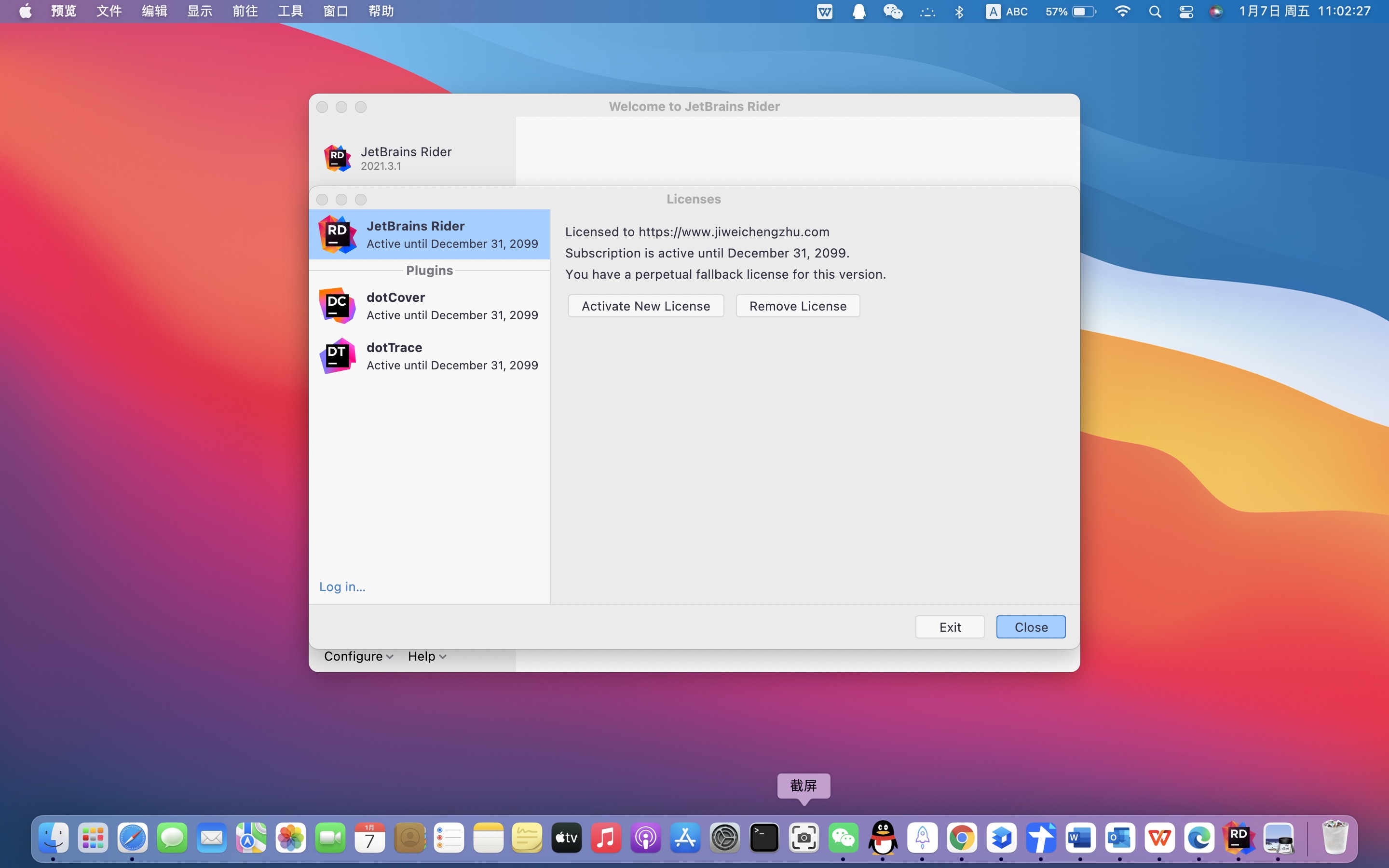The width and height of the screenshot is (1389, 868).
Task: Launch Terminal from the Dock
Action: (764, 838)
